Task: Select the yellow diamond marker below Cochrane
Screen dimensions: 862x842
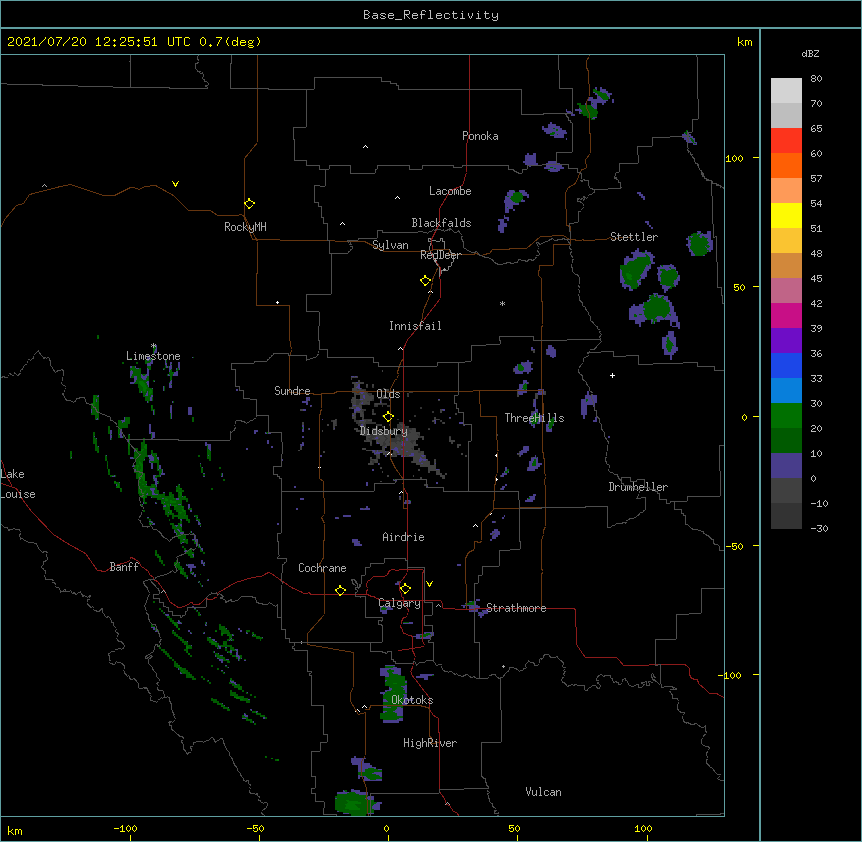Action: pos(340,590)
